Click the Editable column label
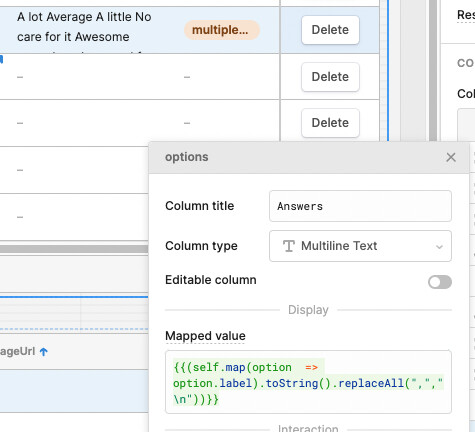Screen dimensions: 475x432 (x=211, y=280)
